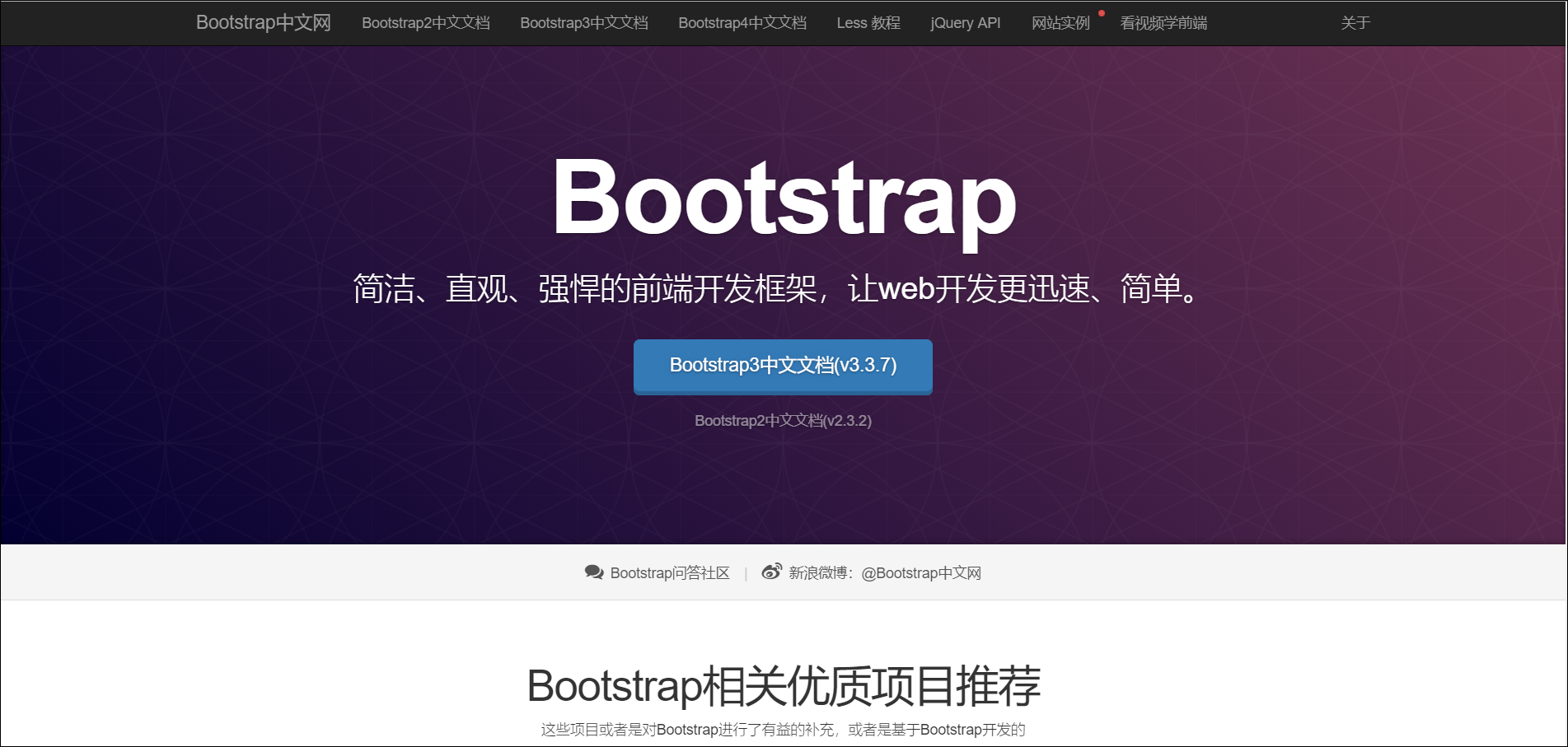Open the 新浪微博：@Bootstrap中文网 link
This screenshot has height=747, width=1568.
point(885,573)
